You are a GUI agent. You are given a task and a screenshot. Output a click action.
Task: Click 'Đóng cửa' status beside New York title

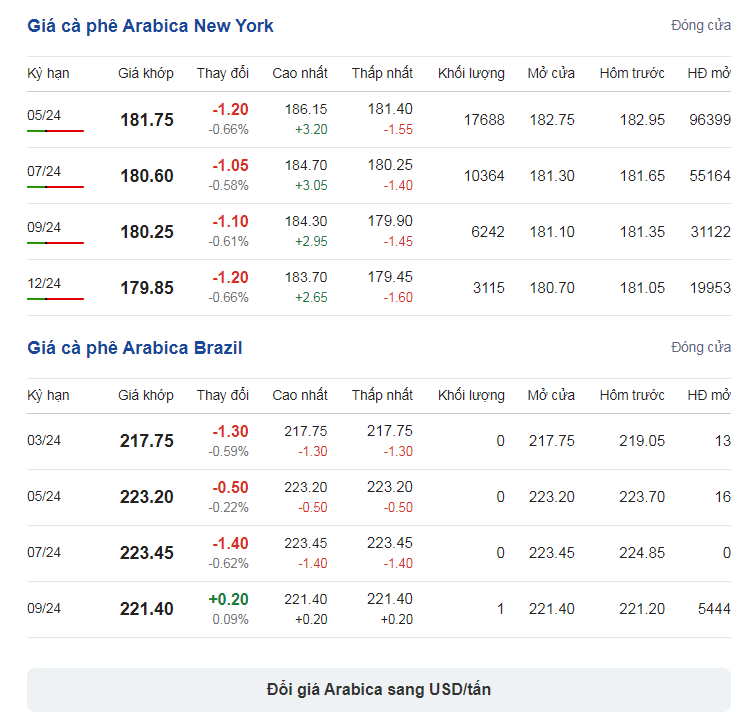pos(701,25)
